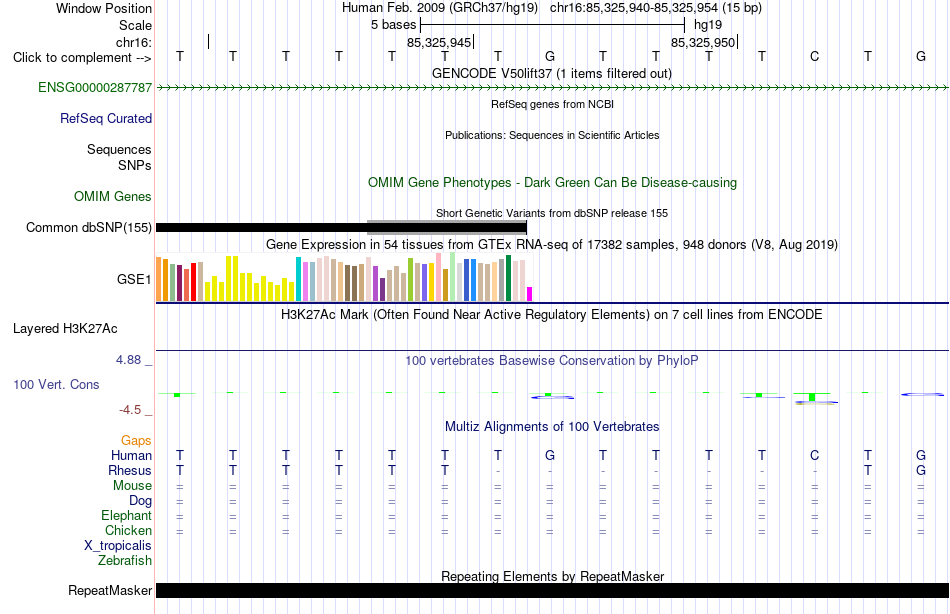Select the Elephant species row label
Viewport: 950px width, 614px height.
pos(127,515)
